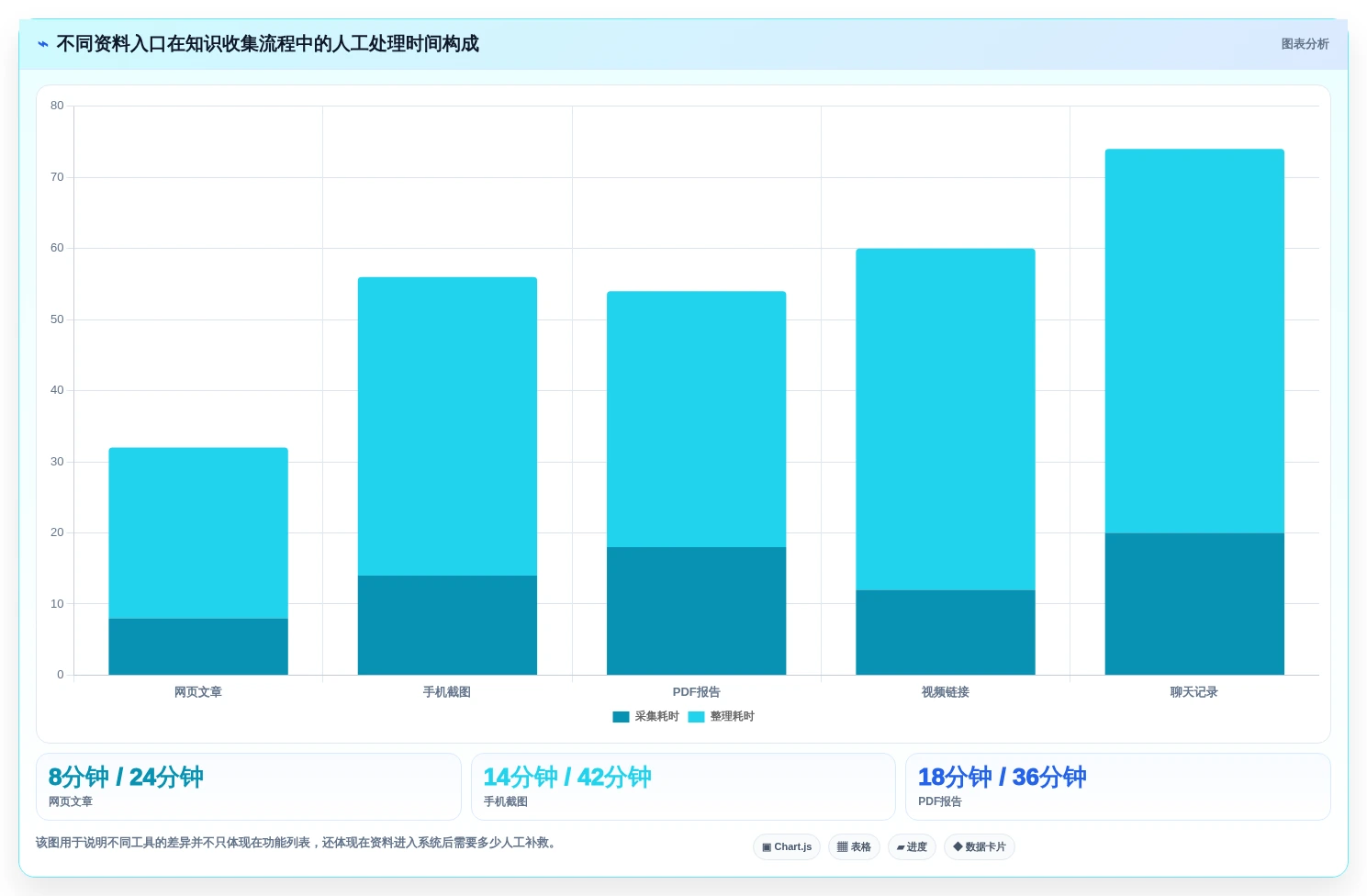
Task: Click the y-axis value 50
Action: [x=57, y=319]
